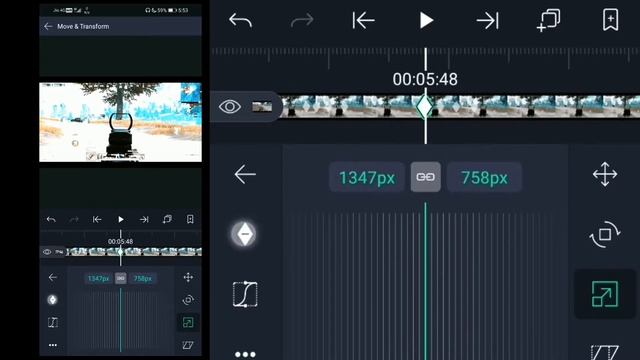Click the enlarged scale adjustment slider
Viewport: 640px width, 360px height.
[425, 282]
